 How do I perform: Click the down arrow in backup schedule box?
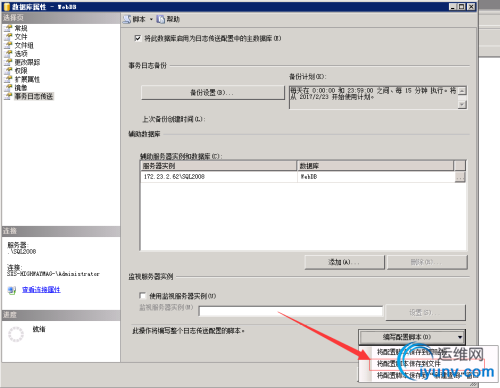tap(462, 105)
